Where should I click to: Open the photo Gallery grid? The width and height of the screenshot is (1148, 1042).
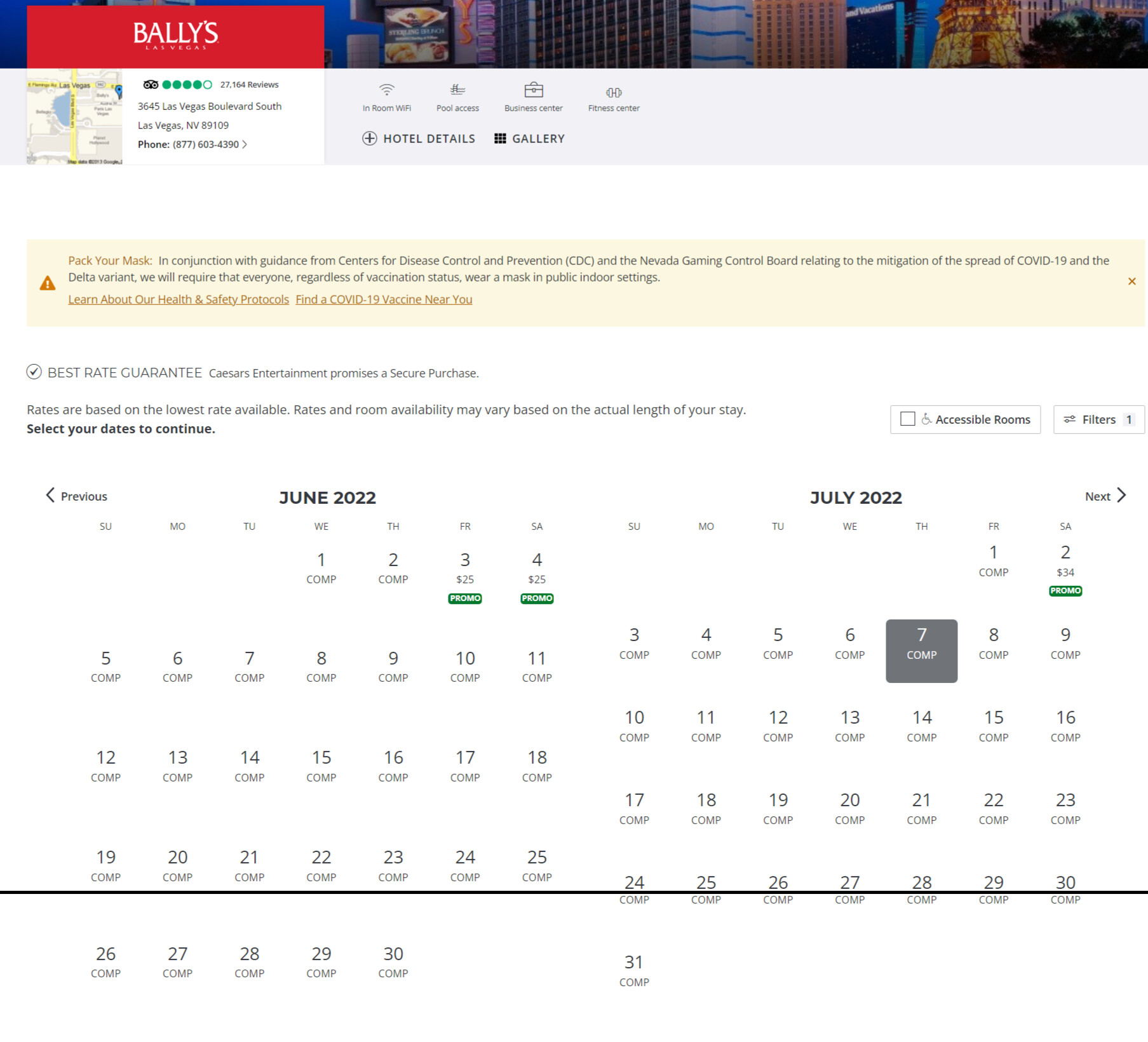[x=529, y=139]
